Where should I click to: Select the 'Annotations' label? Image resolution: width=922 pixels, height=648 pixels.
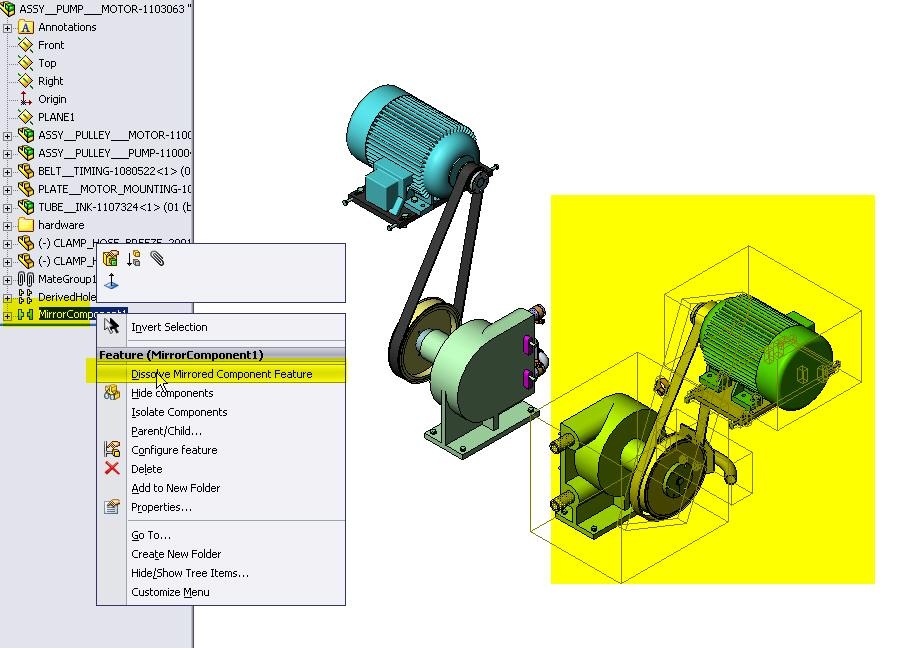coord(67,27)
